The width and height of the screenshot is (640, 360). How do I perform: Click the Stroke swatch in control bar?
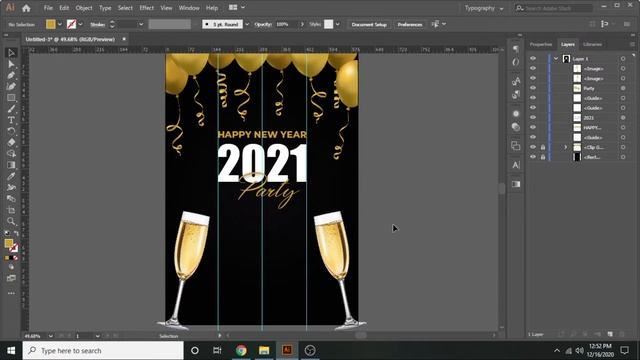coord(71,24)
